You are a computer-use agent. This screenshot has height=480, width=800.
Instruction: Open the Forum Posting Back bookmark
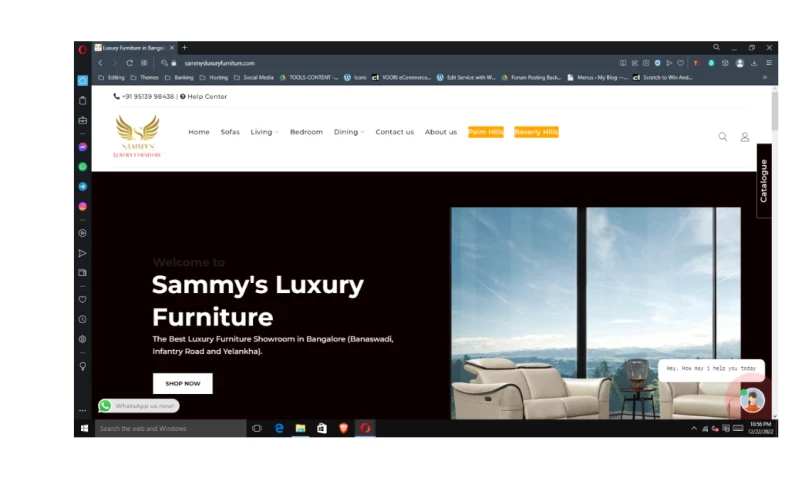pyautogui.click(x=531, y=78)
